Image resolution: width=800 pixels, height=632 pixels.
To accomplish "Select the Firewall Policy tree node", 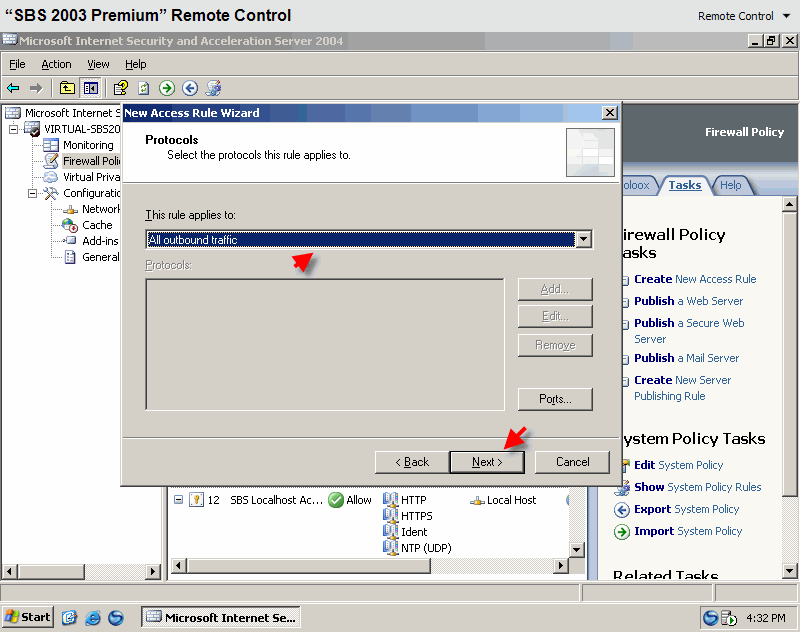I will click(91, 161).
